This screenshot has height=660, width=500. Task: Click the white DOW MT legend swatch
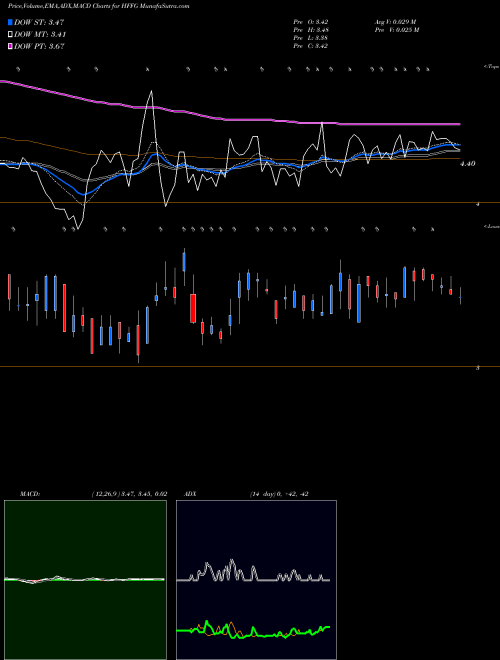[10, 34]
